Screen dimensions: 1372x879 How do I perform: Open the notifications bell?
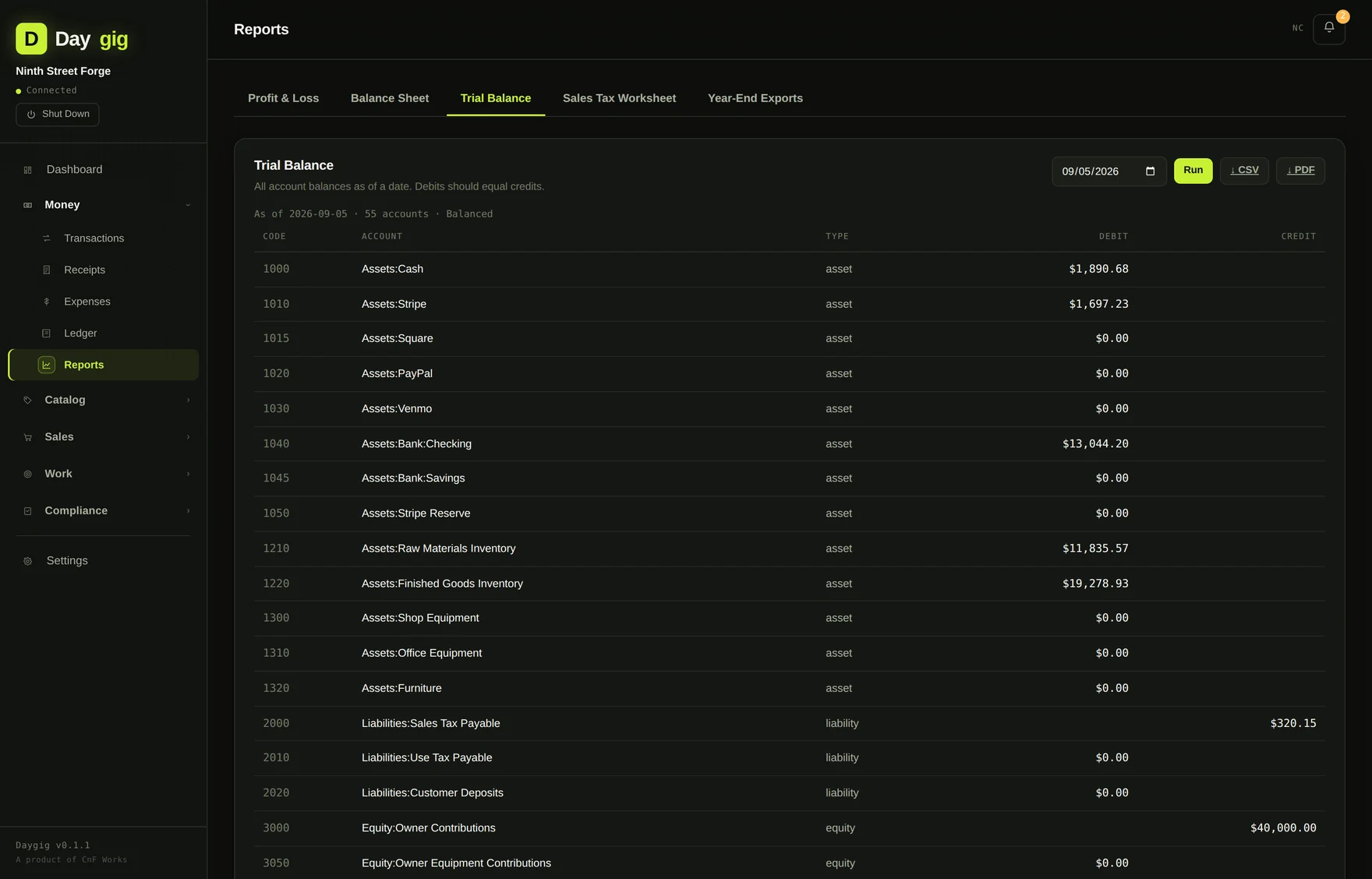pos(1329,29)
